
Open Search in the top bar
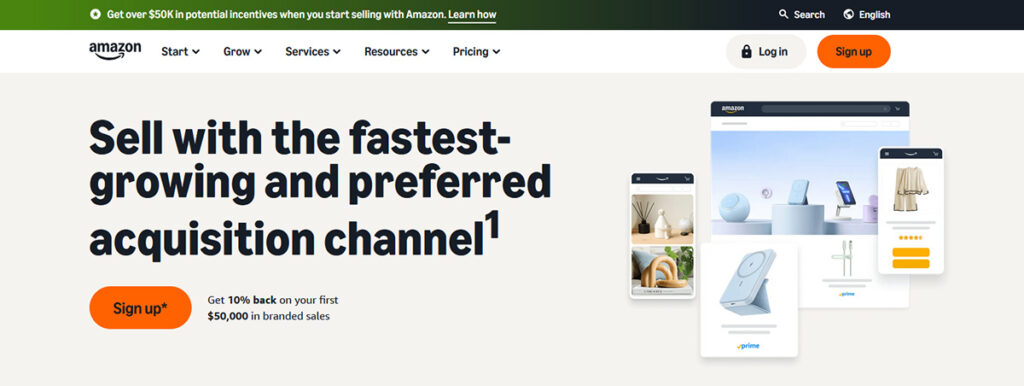[x=802, y=14]
